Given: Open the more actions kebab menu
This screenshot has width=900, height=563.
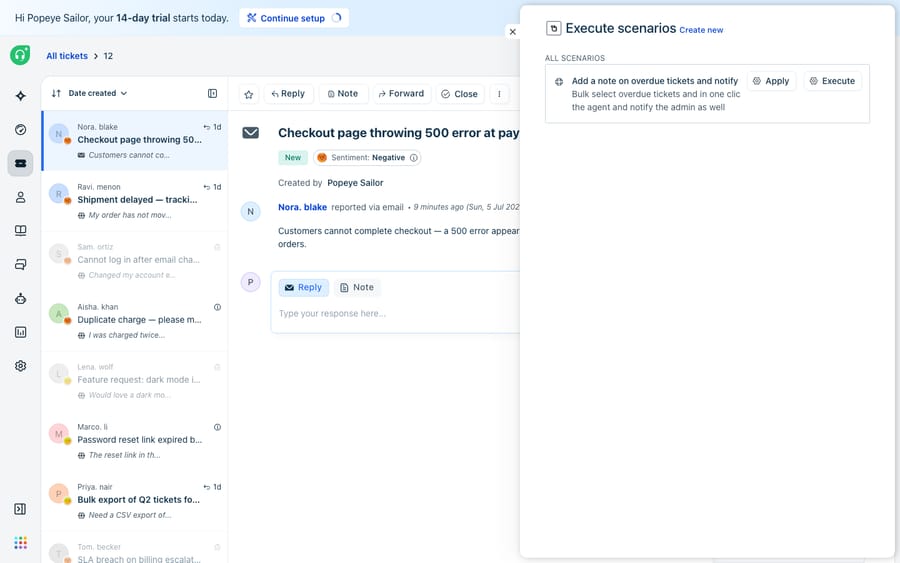Looking at the screenshot, I should (x=499, y=94).
